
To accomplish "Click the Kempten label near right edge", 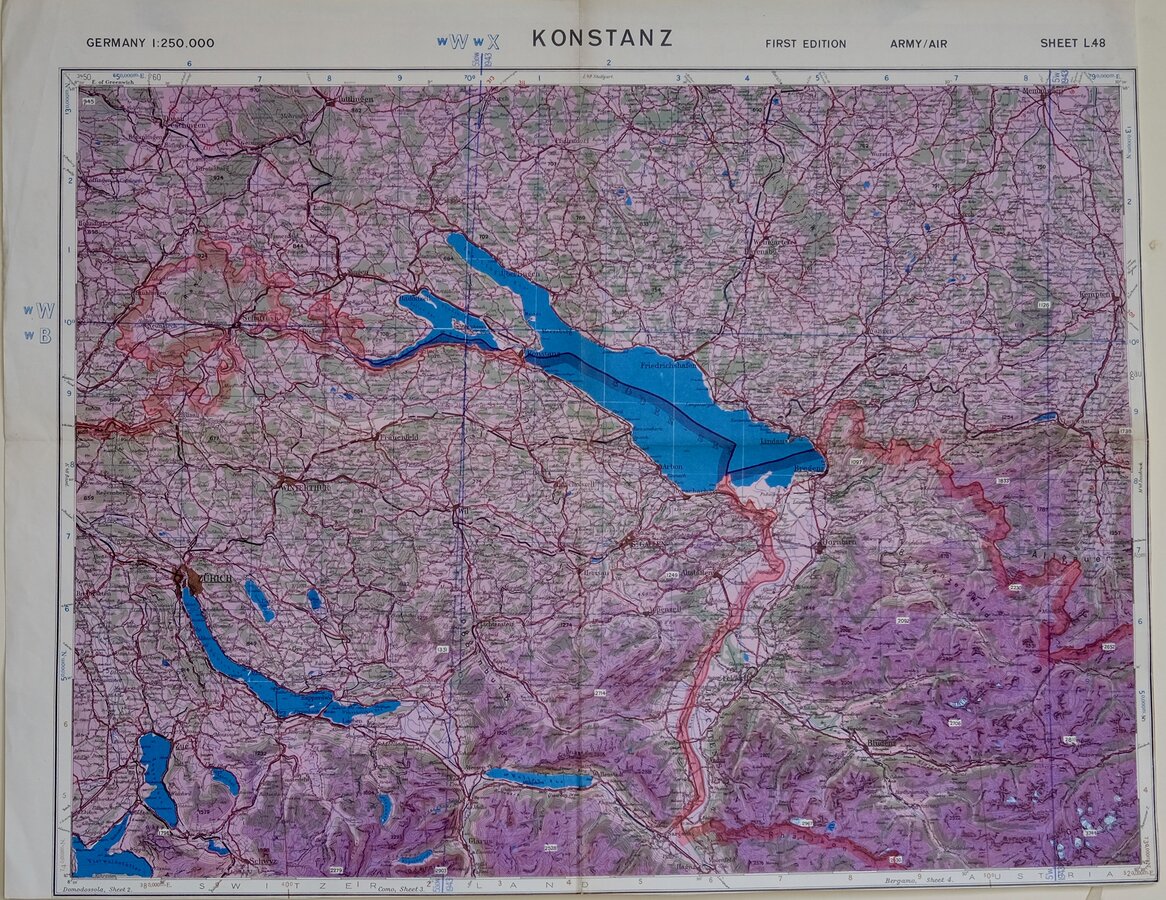I will [x=1098, y=297].
